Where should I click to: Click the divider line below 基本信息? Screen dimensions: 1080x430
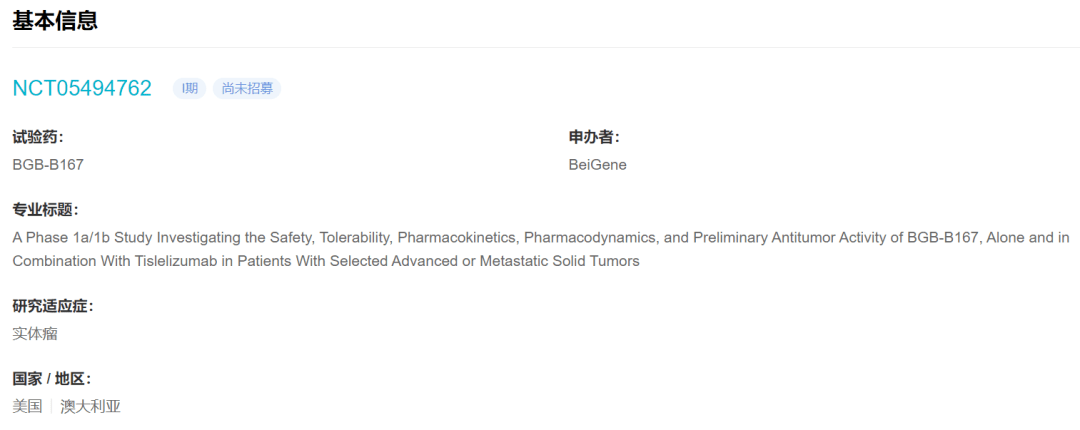pyautogui.click(x=540, y=47)
